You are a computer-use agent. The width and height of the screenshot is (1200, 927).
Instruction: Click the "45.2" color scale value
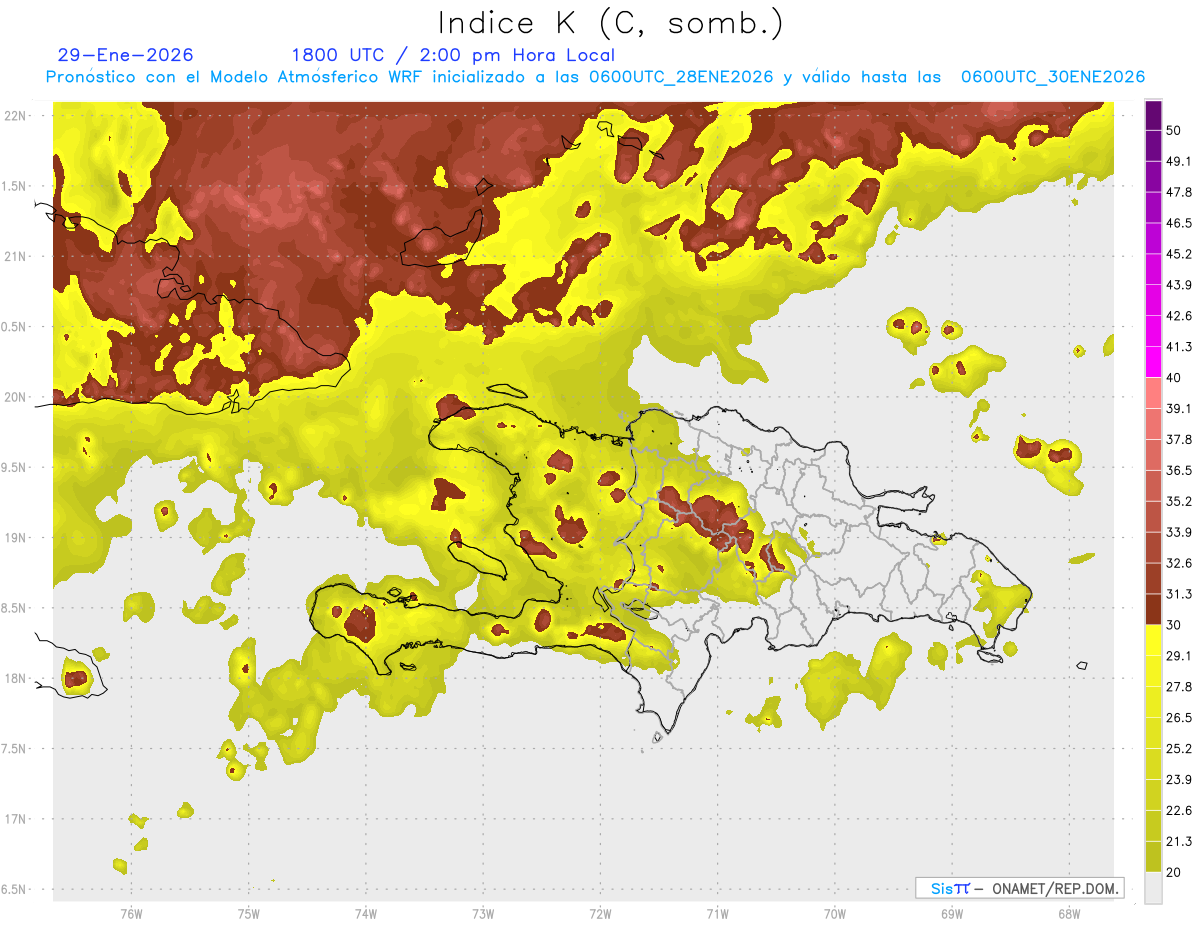click(1179, 254)
